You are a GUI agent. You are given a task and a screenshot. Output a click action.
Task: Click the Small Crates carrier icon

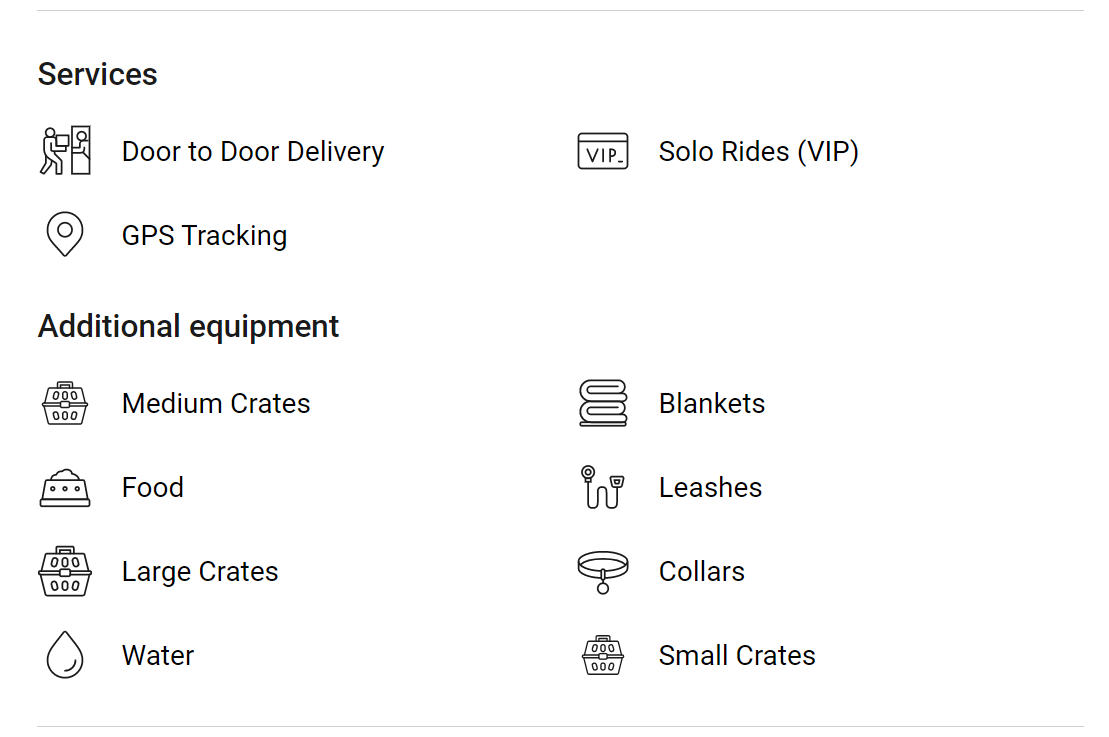click(x=603, y=655)
